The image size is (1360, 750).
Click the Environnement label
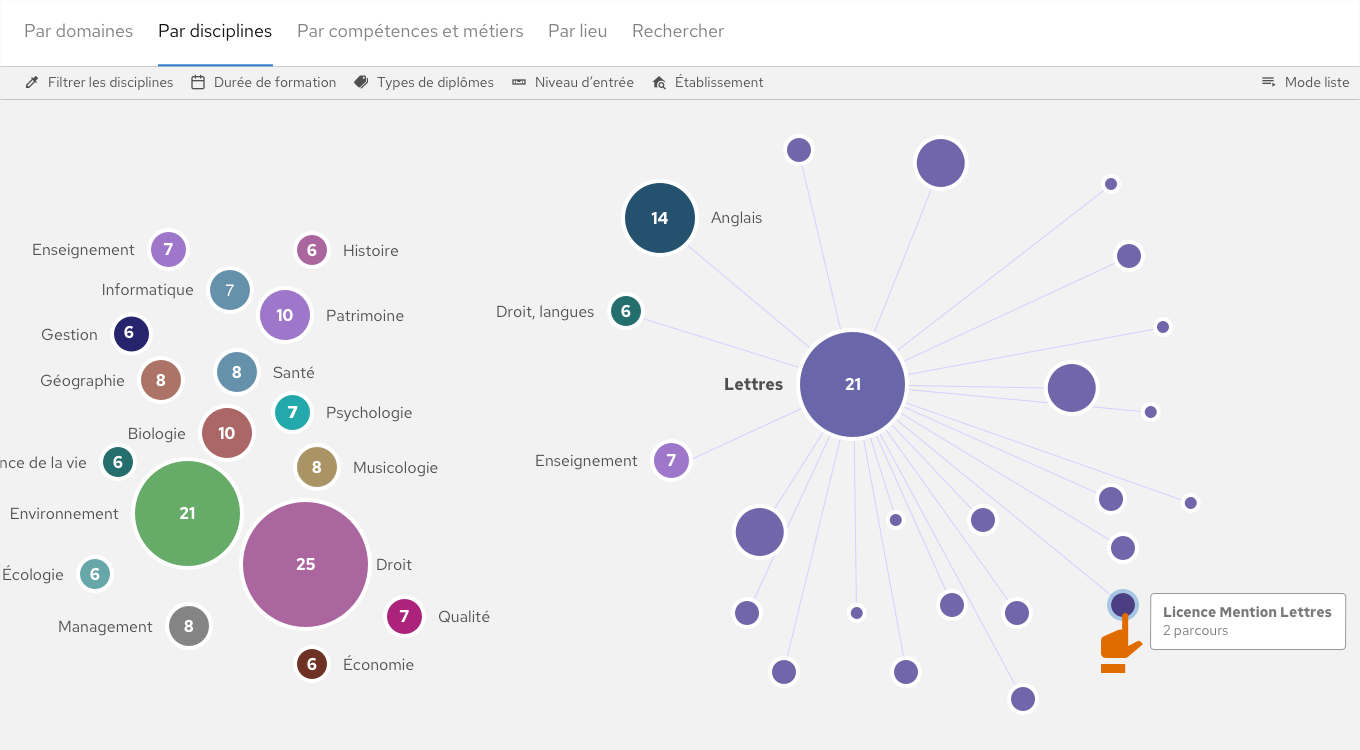click(64, 514)
